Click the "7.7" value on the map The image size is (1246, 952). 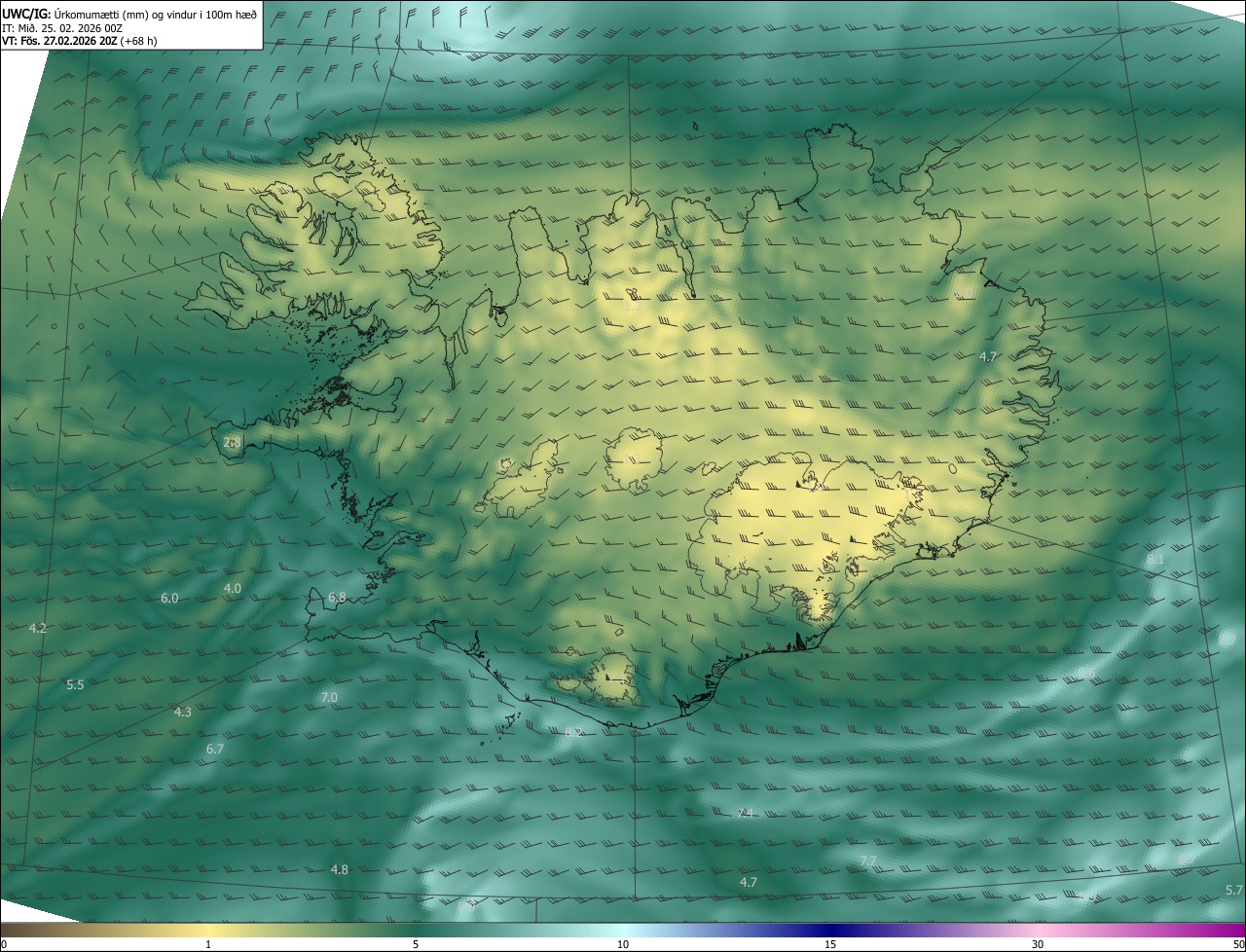(868, 860)
